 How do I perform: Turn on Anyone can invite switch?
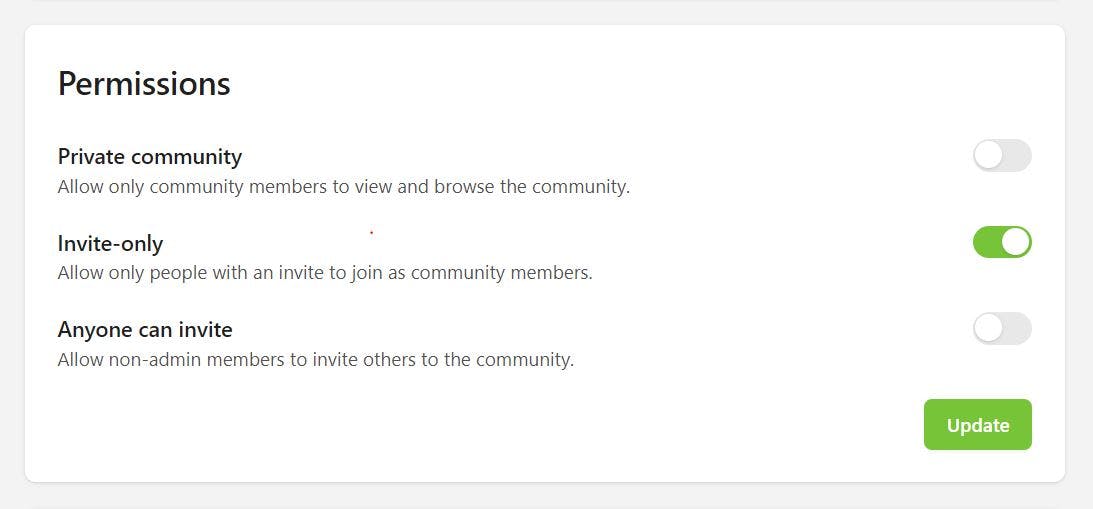tap(1002, 329)
